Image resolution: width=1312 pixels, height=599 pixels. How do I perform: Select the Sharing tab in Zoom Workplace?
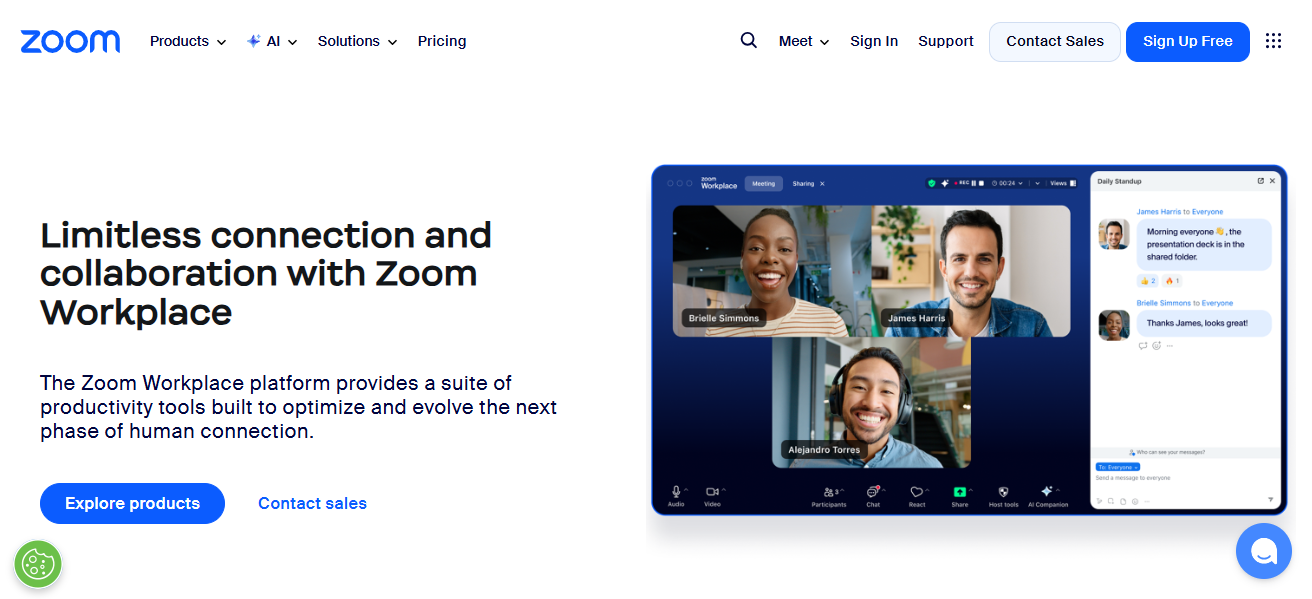(803, 184)
